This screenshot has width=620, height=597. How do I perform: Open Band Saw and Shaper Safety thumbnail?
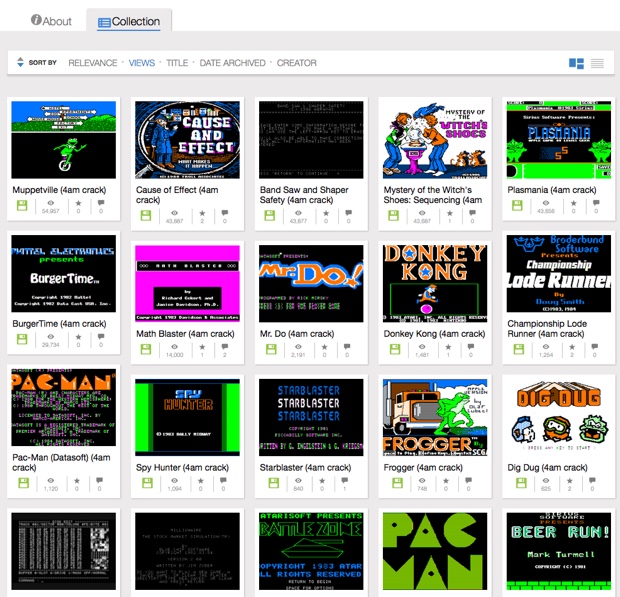click(311, 140)
